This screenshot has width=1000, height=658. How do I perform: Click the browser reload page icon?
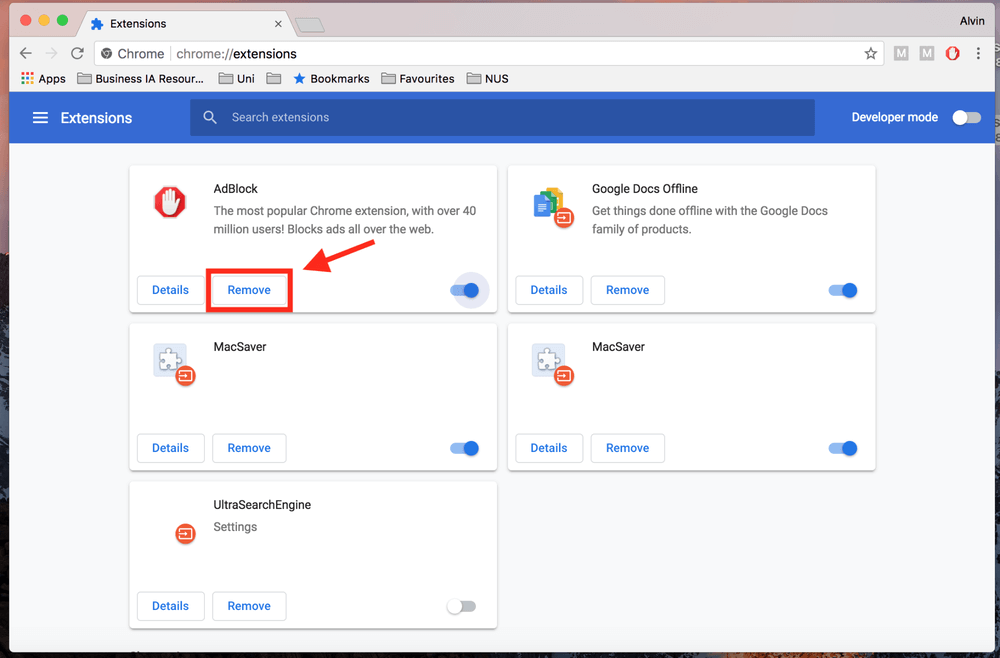pos(77,54)
